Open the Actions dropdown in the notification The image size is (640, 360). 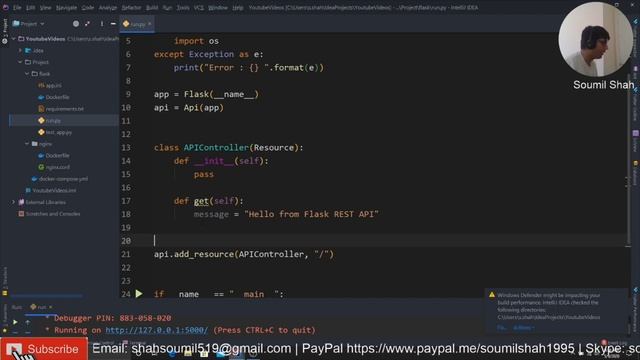pos(523,328)
